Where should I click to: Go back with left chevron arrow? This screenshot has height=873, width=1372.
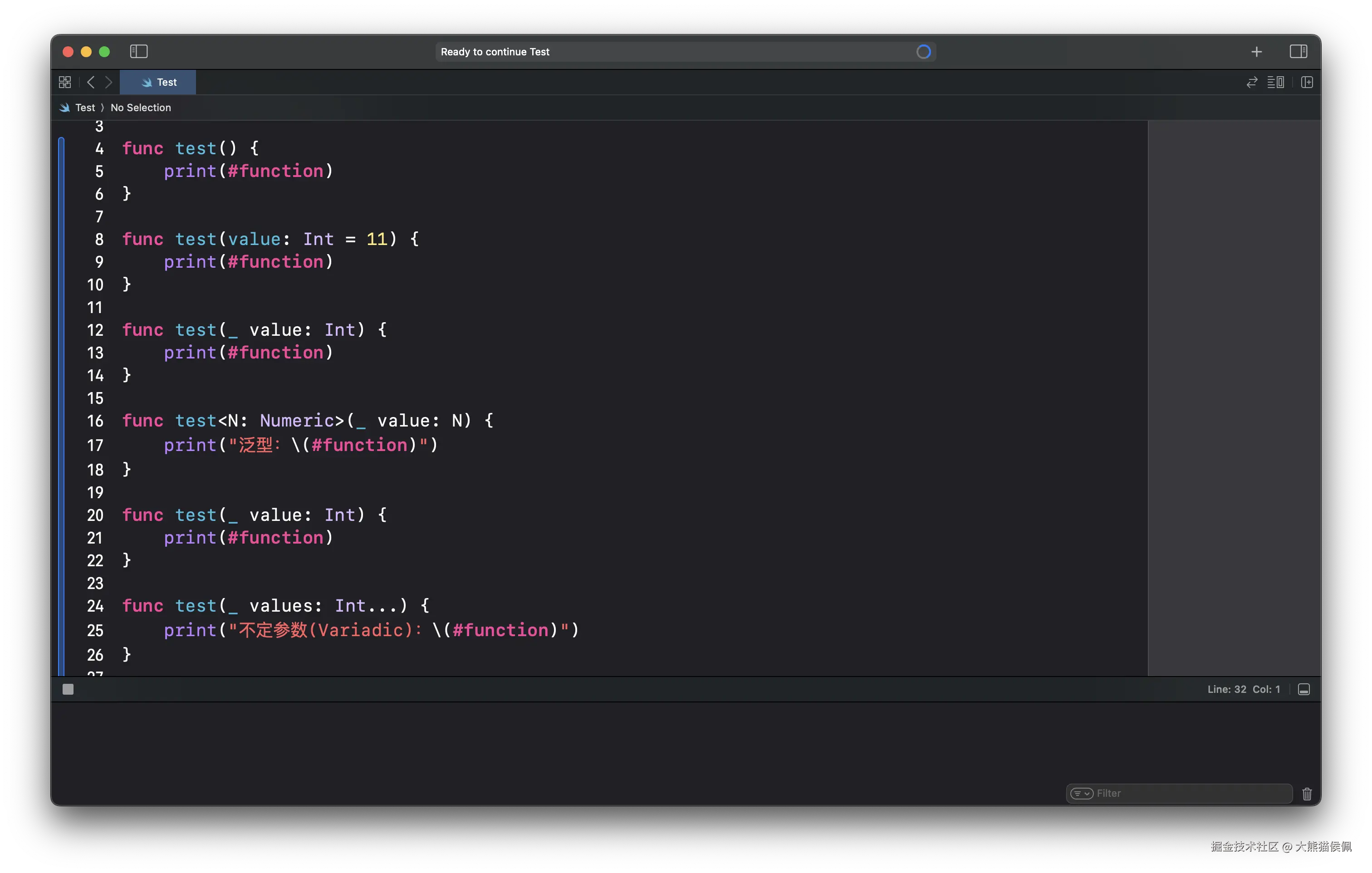point(91,82)
